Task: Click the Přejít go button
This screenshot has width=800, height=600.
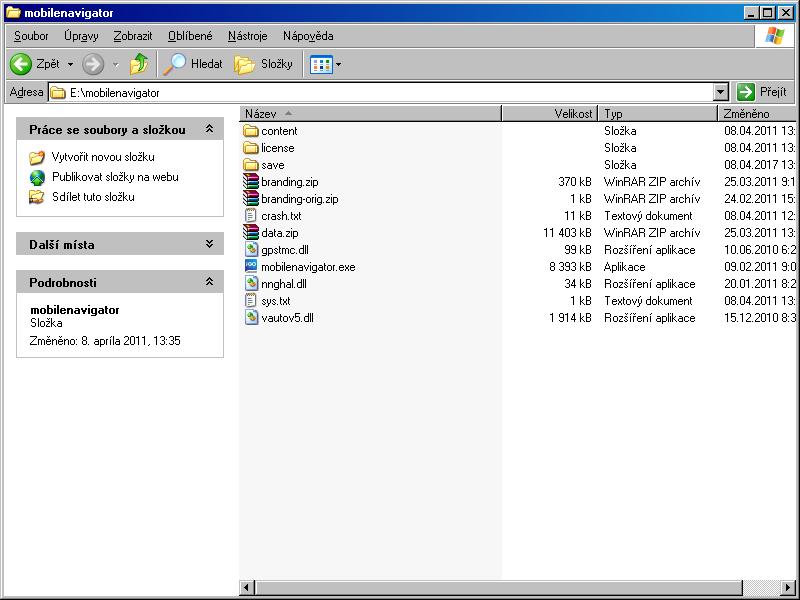Action: [x=763, y=92]
